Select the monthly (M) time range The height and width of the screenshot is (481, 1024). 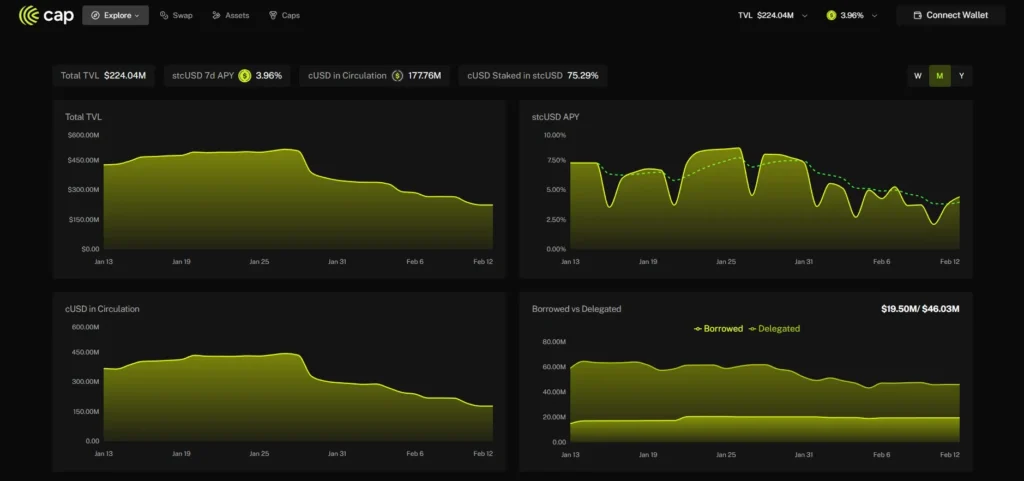pyautogui.click(x=939, y=76)
